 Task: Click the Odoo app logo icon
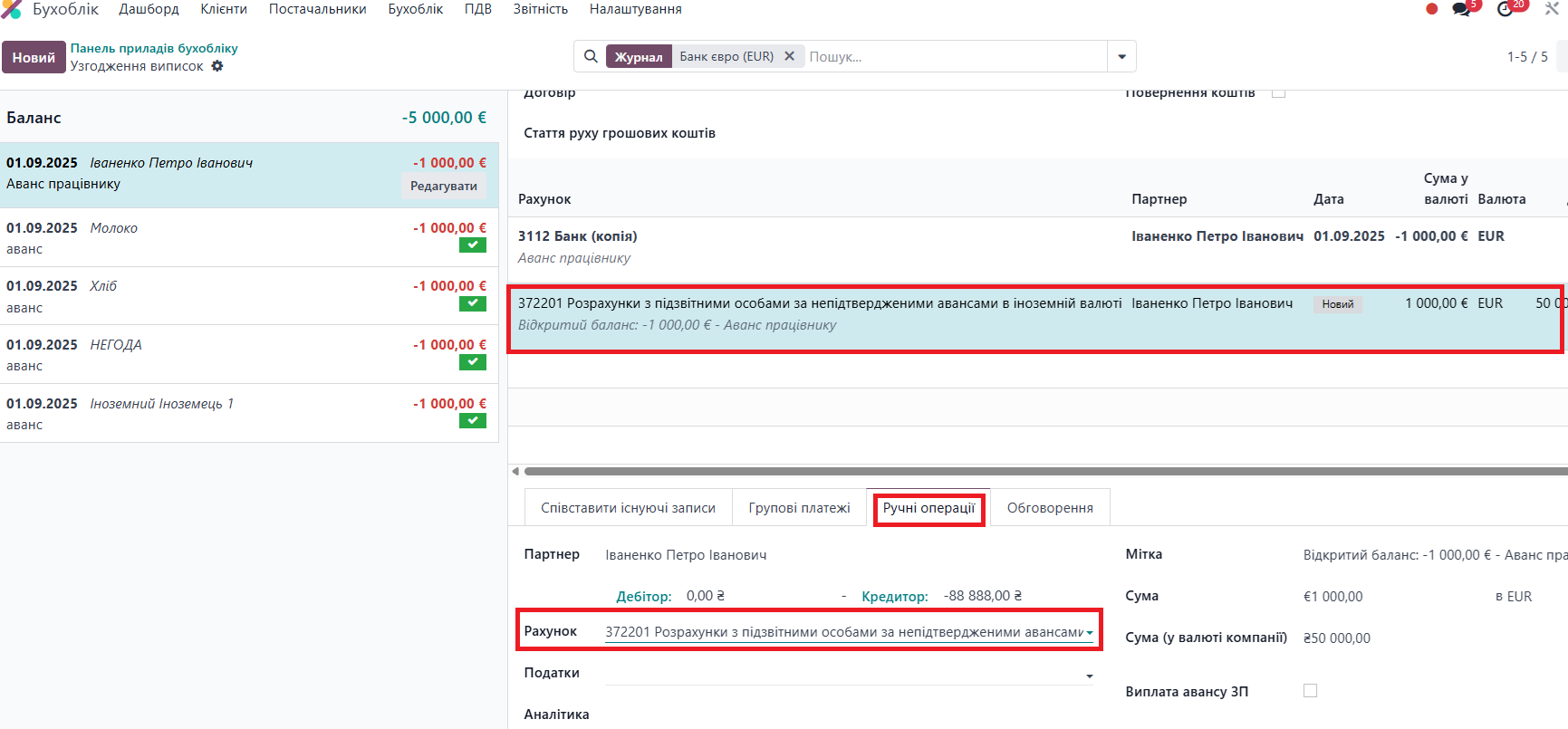pos(12,9)
